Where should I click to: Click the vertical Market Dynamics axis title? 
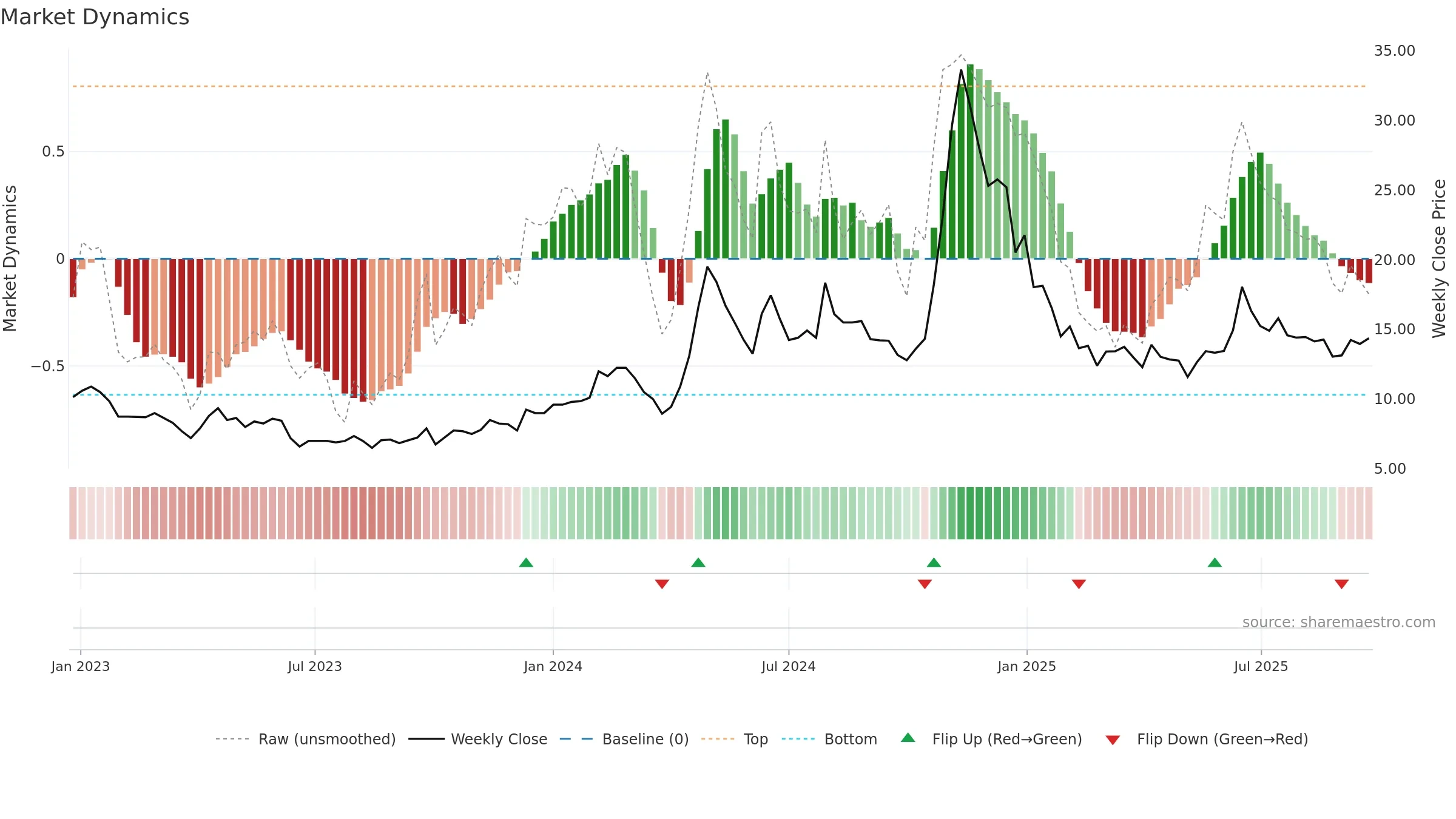click(10, 258)
